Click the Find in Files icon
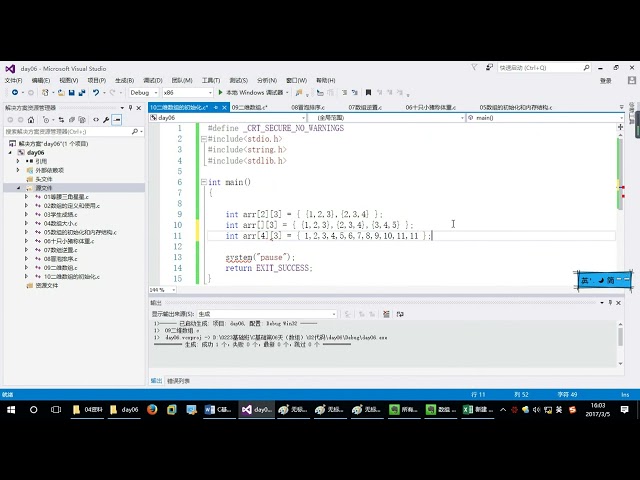The image size is (640, 480). pyautogui.click(x=299, y=93)
